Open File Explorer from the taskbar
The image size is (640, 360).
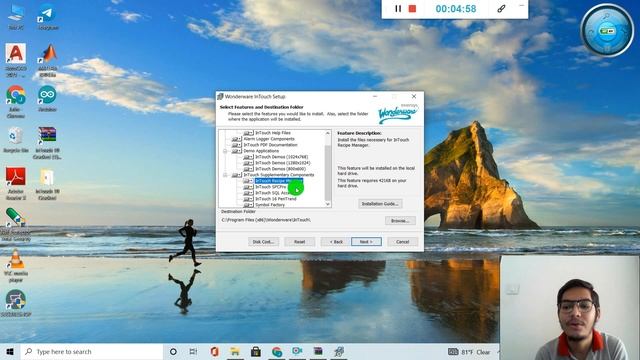[x=235, y=351]
